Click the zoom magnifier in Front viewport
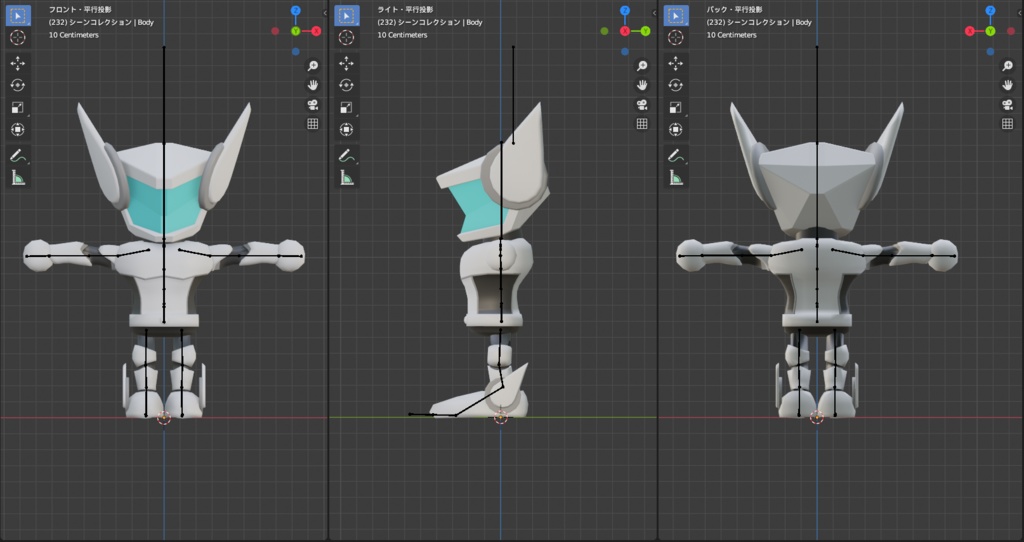 (x=313, y=66)
